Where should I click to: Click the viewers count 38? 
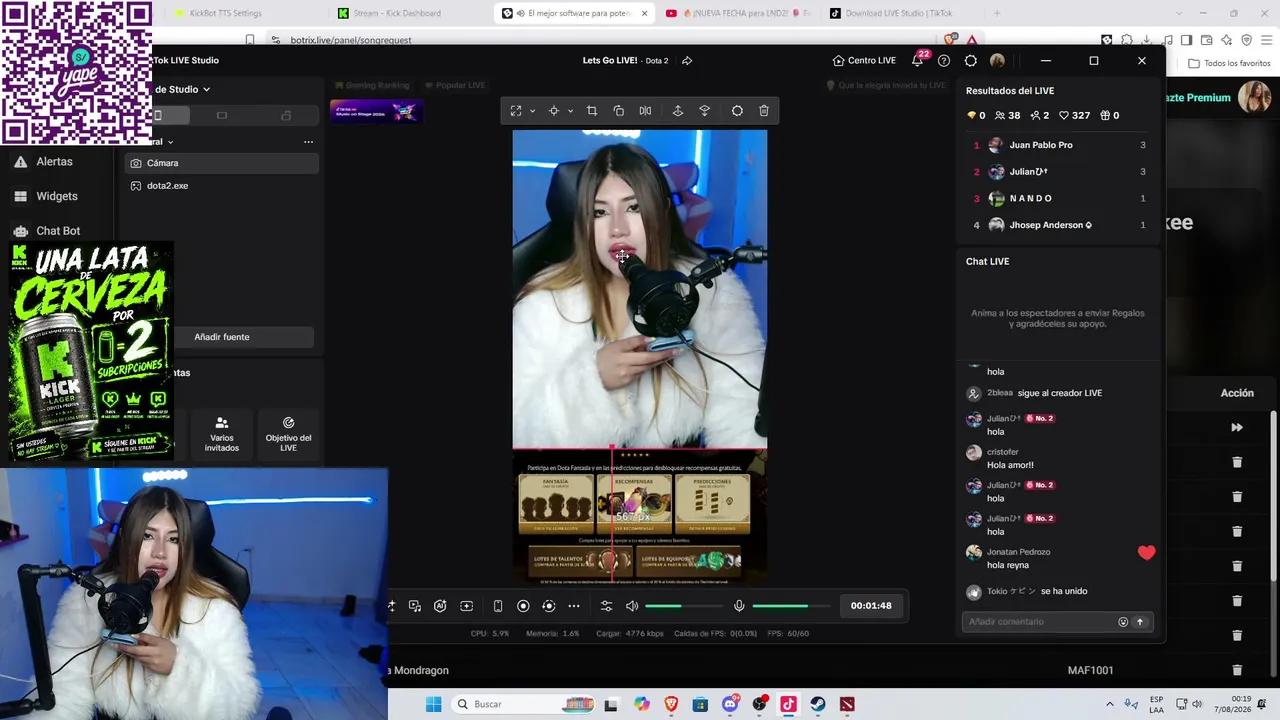coord(1008,116)
